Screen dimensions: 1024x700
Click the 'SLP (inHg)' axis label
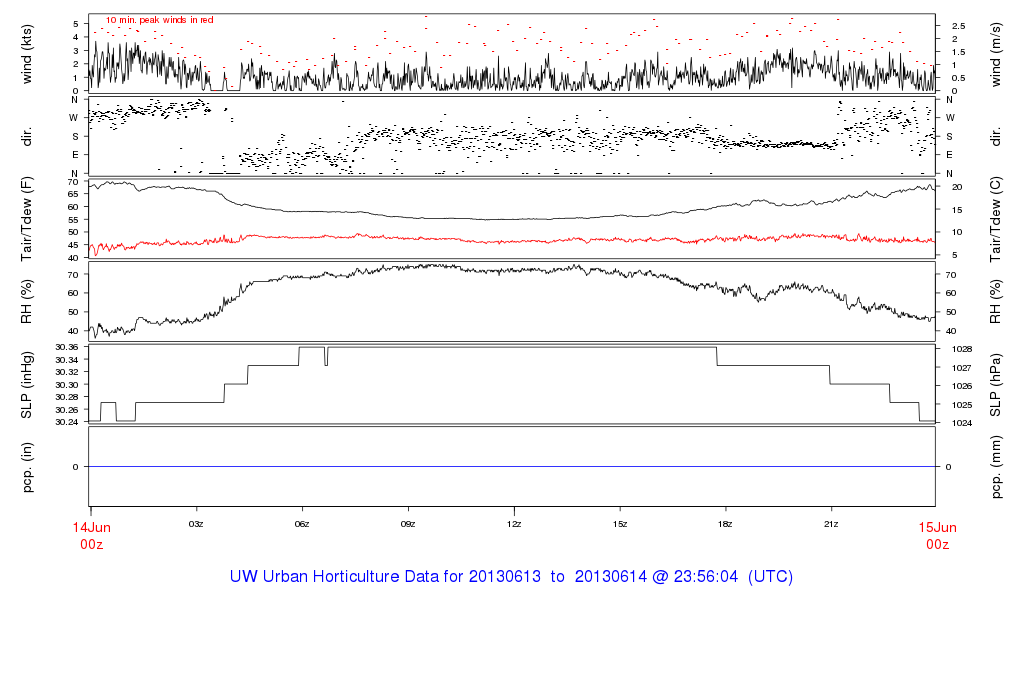(x=27, y=385)
